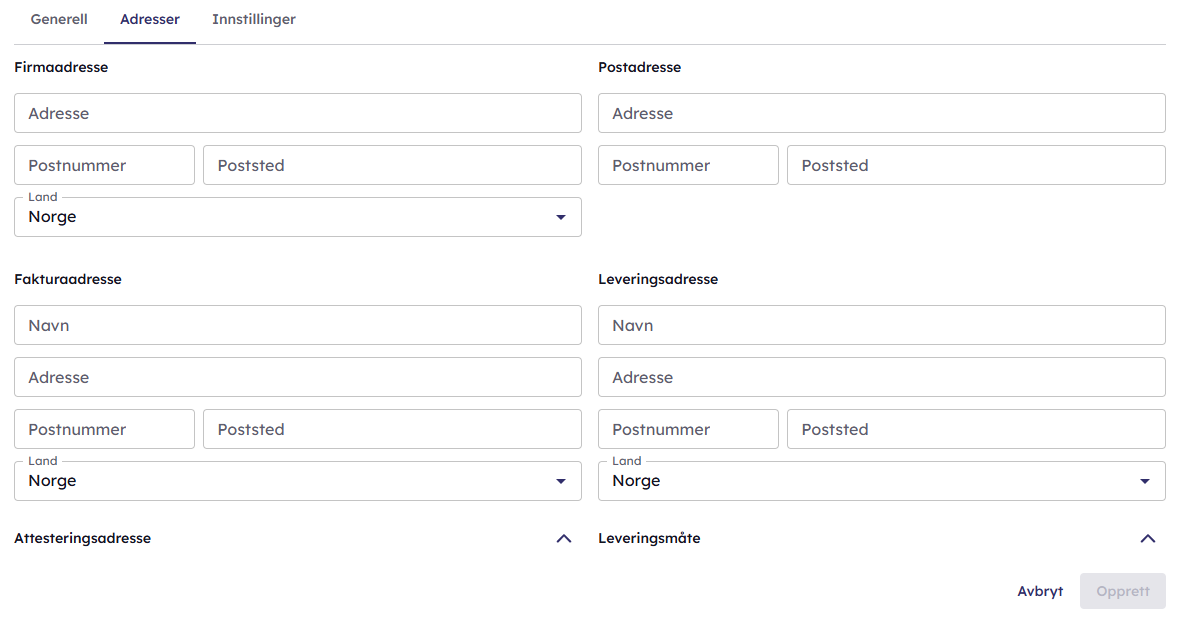Viewport: 1178px width, 626px height.
Task: Open Land dropdown under Leveringsadresse
Action: [881, 481]
